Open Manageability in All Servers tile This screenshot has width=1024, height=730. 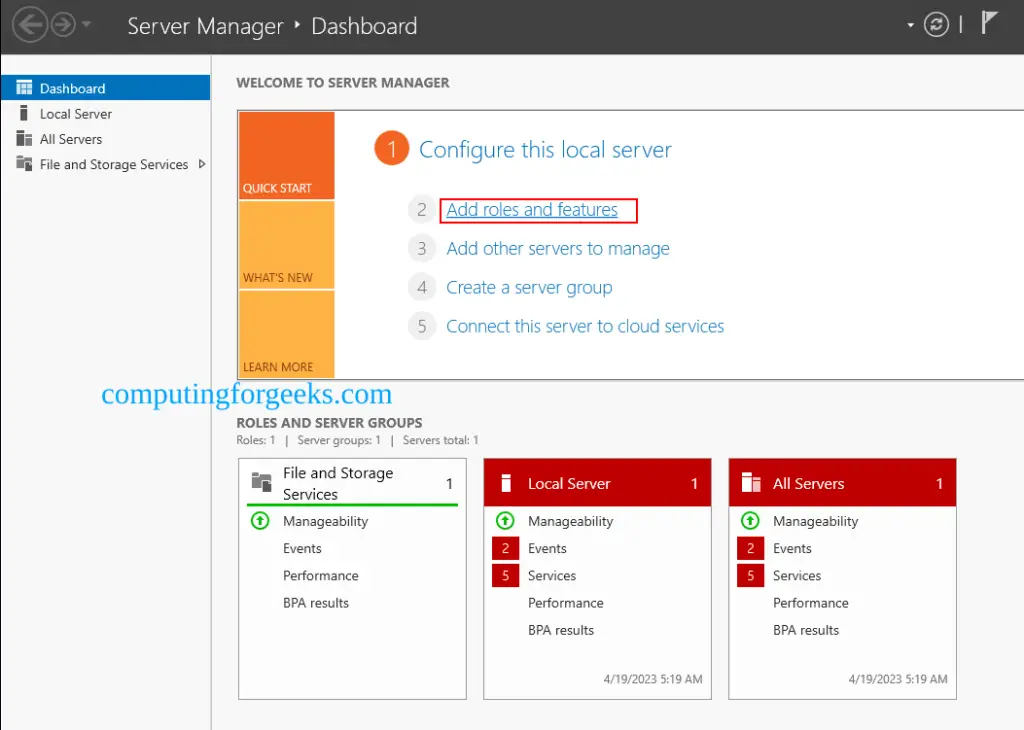click(815, 521)
